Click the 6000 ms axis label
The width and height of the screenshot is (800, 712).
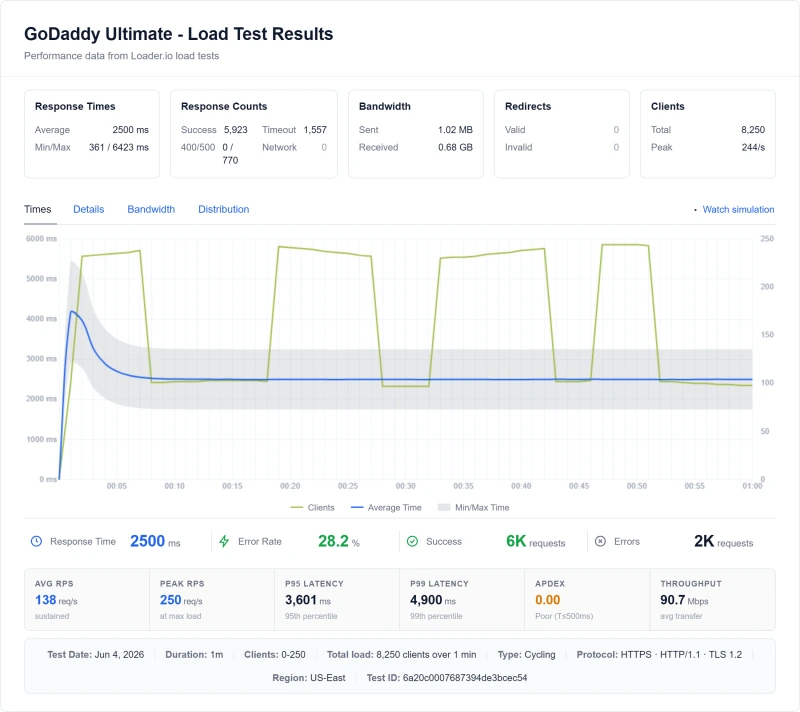click(x=41, y=238)
